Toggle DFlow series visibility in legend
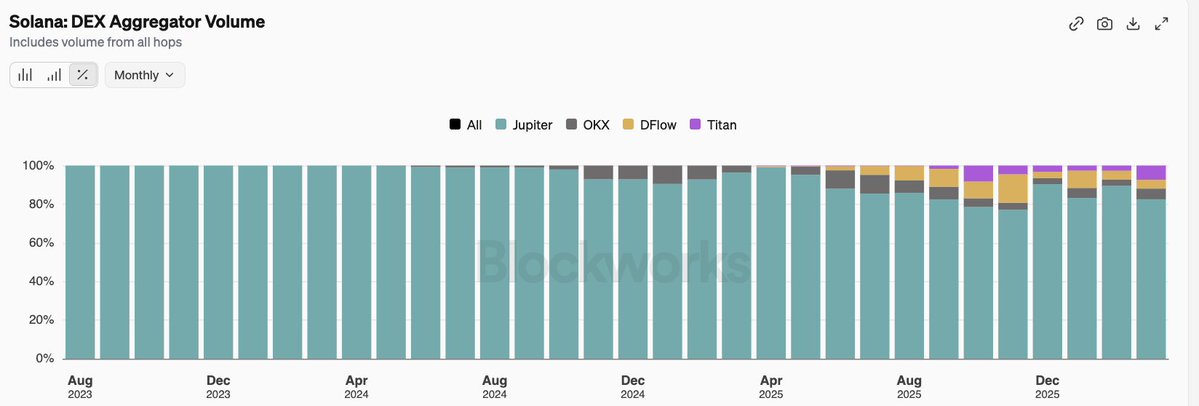 649,125
